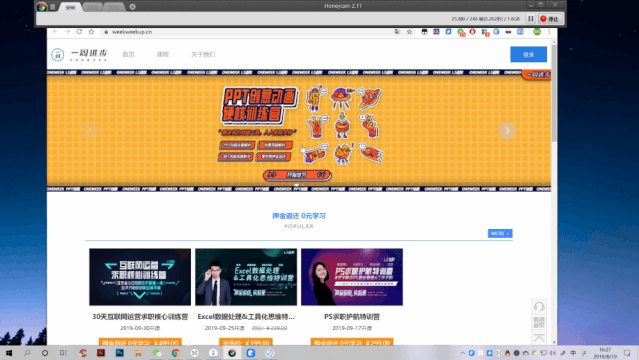Click the browser back arrow
Viewport: 639px width, 360px height.
point(55,32)
